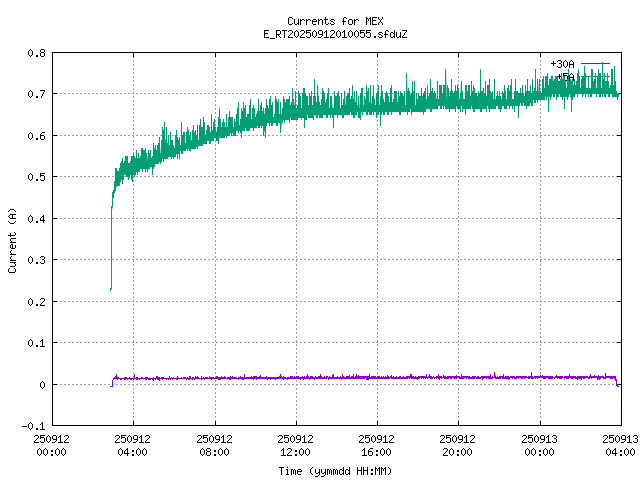This screenshot has height=480, width=640.
Task: Select the purple +30A legend line sample
Action: 595,63
